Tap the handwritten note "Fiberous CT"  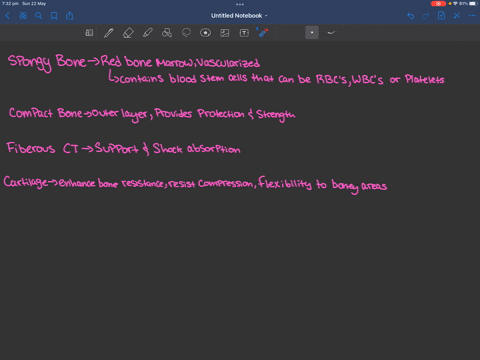pos(42,148)
